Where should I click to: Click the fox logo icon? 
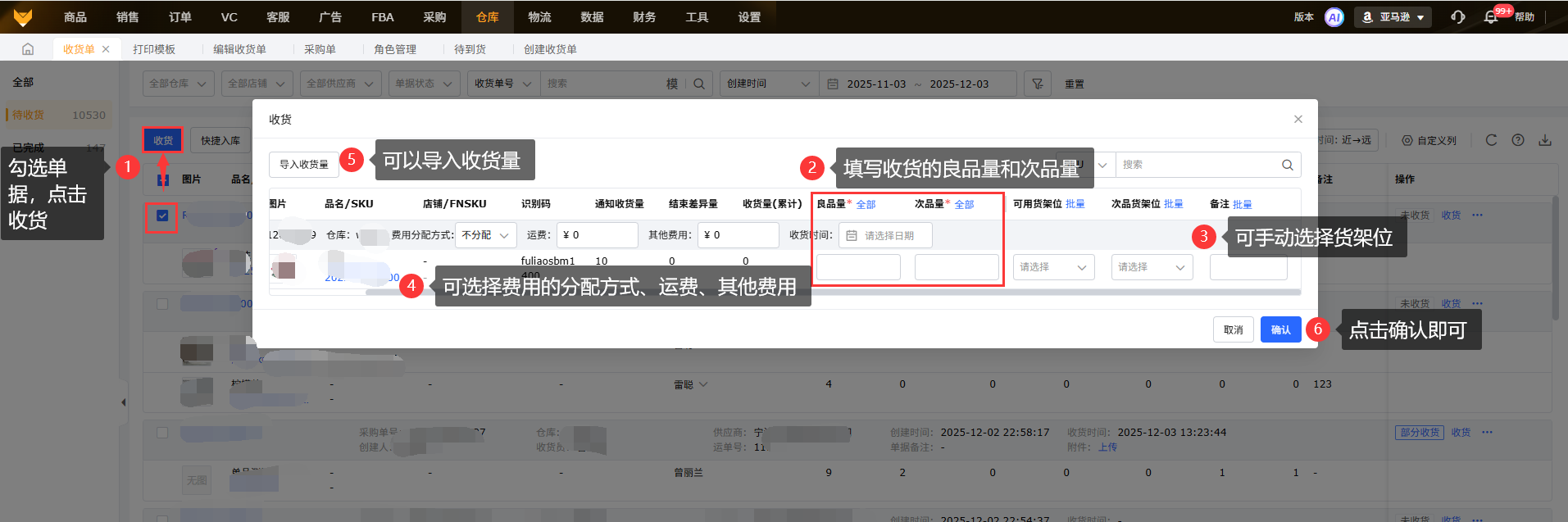pos(23,16)
